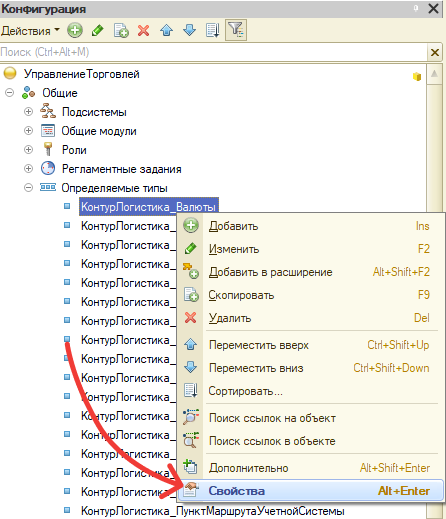Choose Дополнительно from context menu
This screenshot has height=519, width=446.
311,468
